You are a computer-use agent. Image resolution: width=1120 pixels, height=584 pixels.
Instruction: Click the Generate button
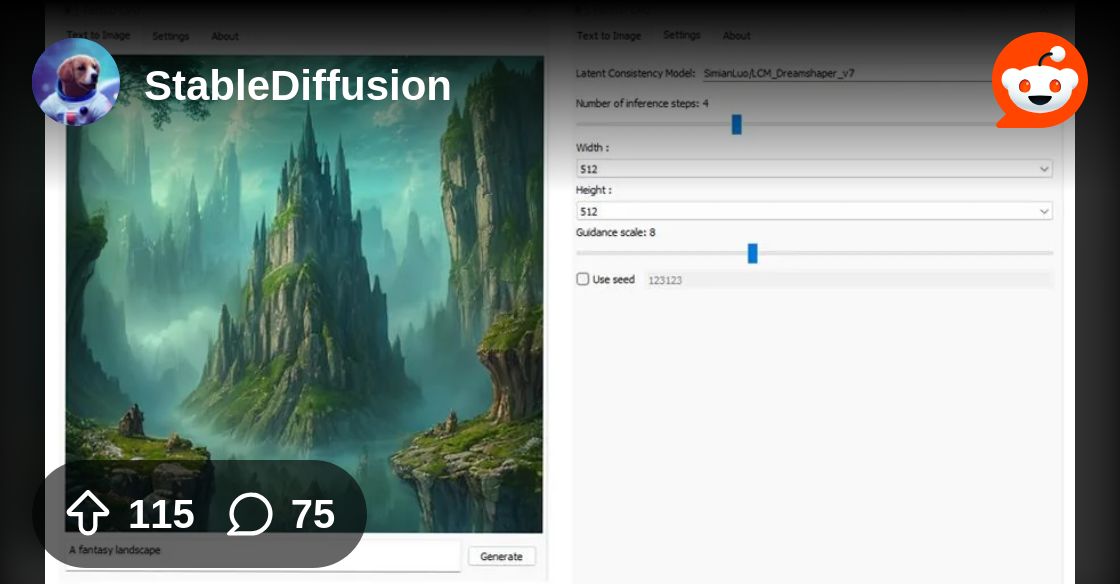pos(501,556)
